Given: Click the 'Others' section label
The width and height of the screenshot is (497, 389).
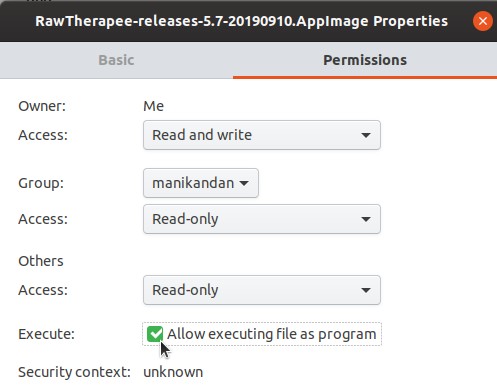Looking at the screenshot, I should 41,261.
